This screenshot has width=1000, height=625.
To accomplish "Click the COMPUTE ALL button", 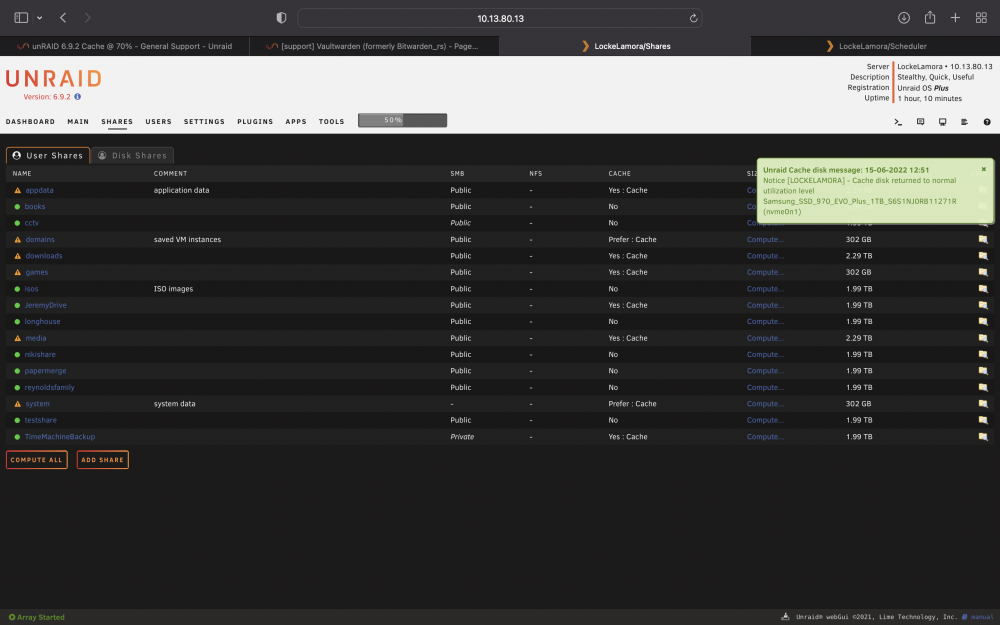I will [x=36, y=460].
